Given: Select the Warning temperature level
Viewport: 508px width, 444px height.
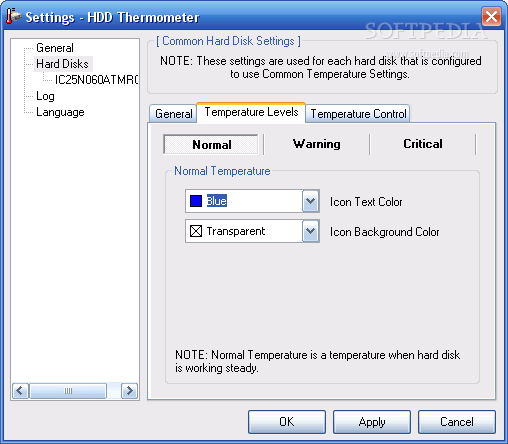Looking at the screenshot, I should point(317,144).
